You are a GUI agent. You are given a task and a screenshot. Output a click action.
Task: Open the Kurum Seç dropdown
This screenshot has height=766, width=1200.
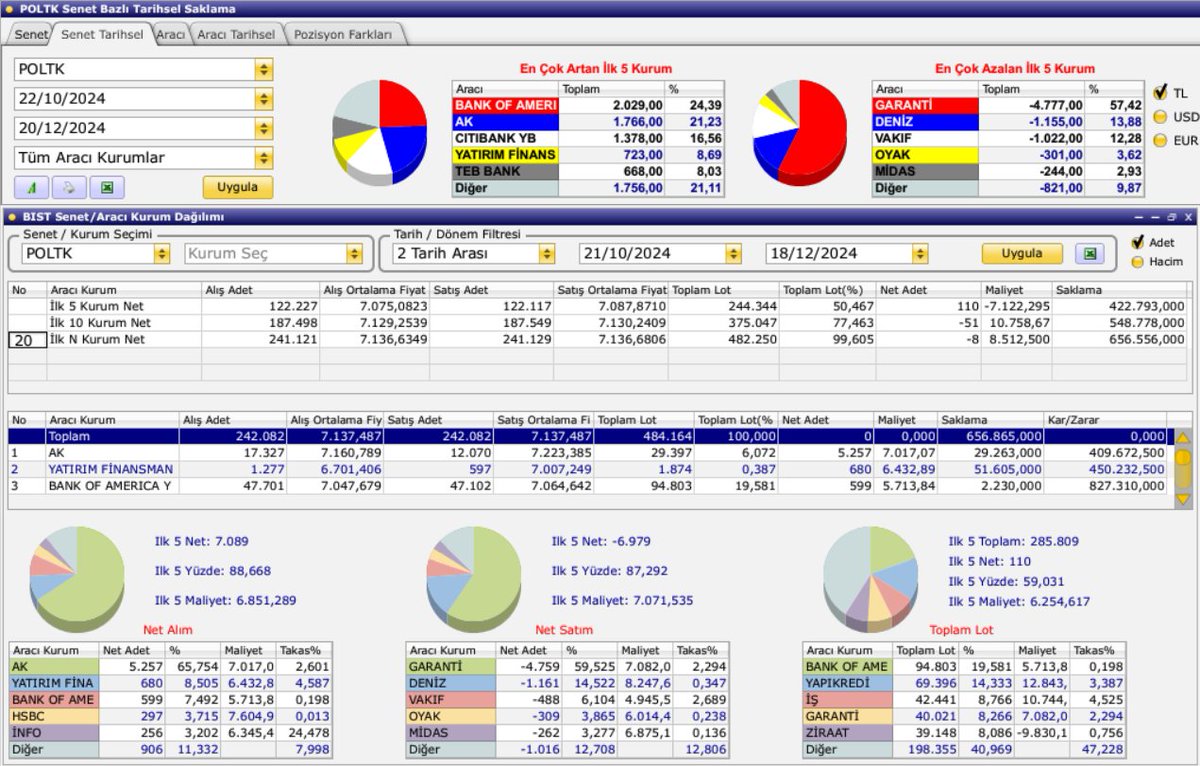[354, 254]
